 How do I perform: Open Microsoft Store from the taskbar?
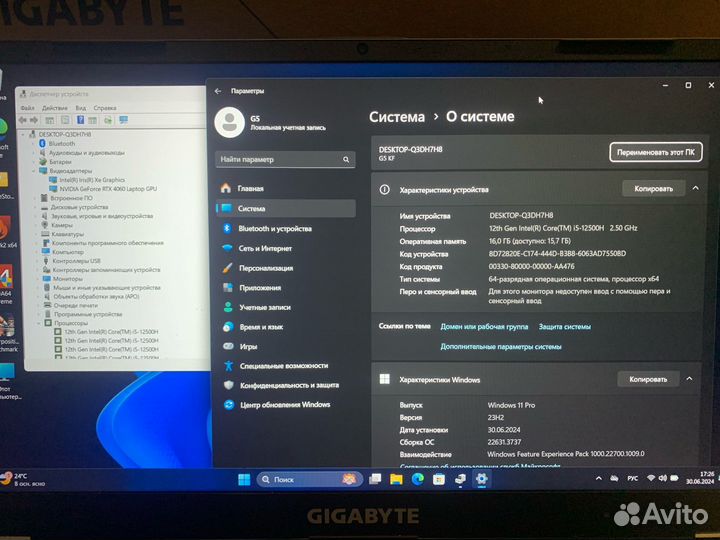439,479
